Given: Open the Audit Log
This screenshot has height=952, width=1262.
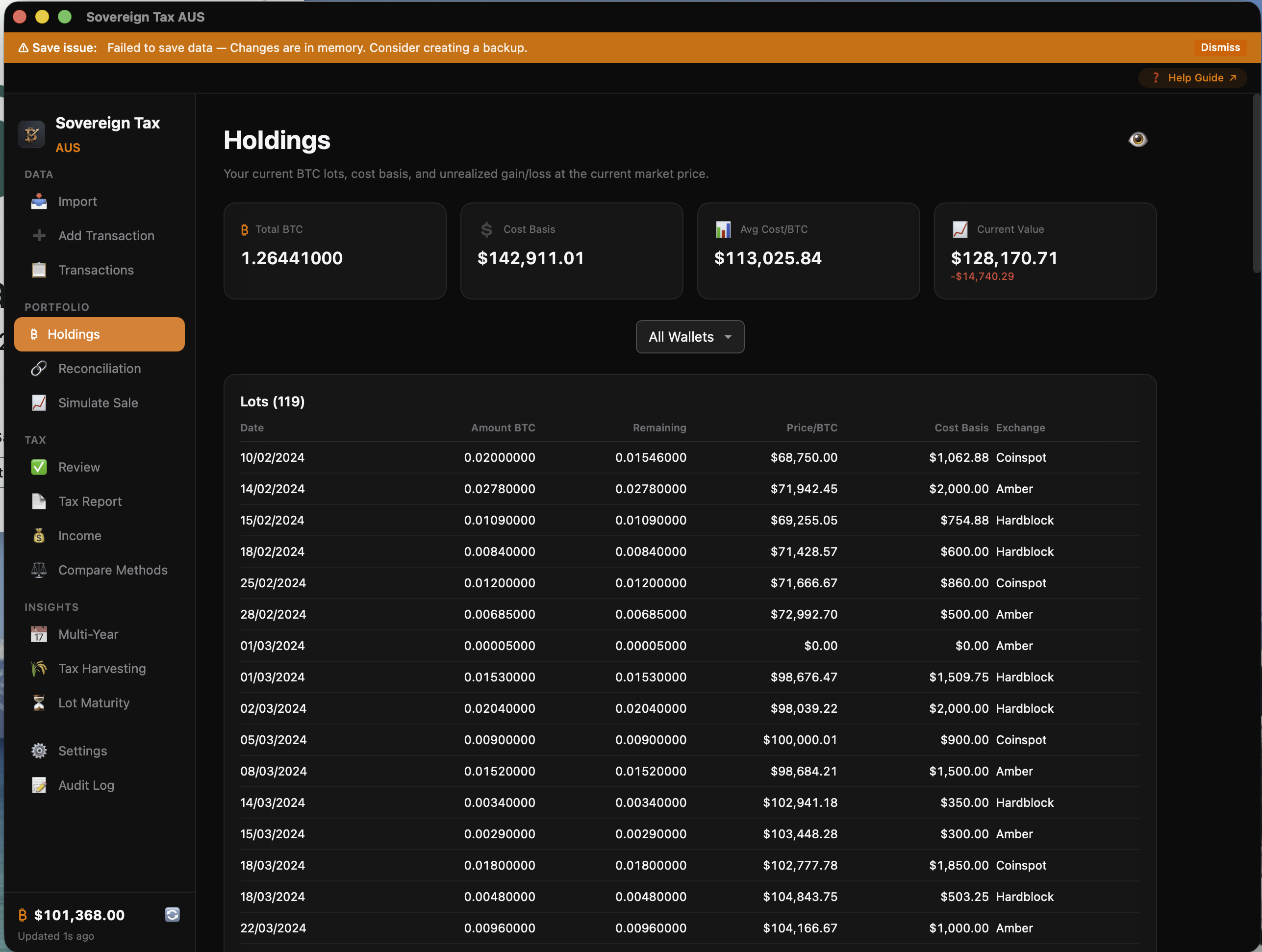Looking at the screenshot, I should 86,785.
